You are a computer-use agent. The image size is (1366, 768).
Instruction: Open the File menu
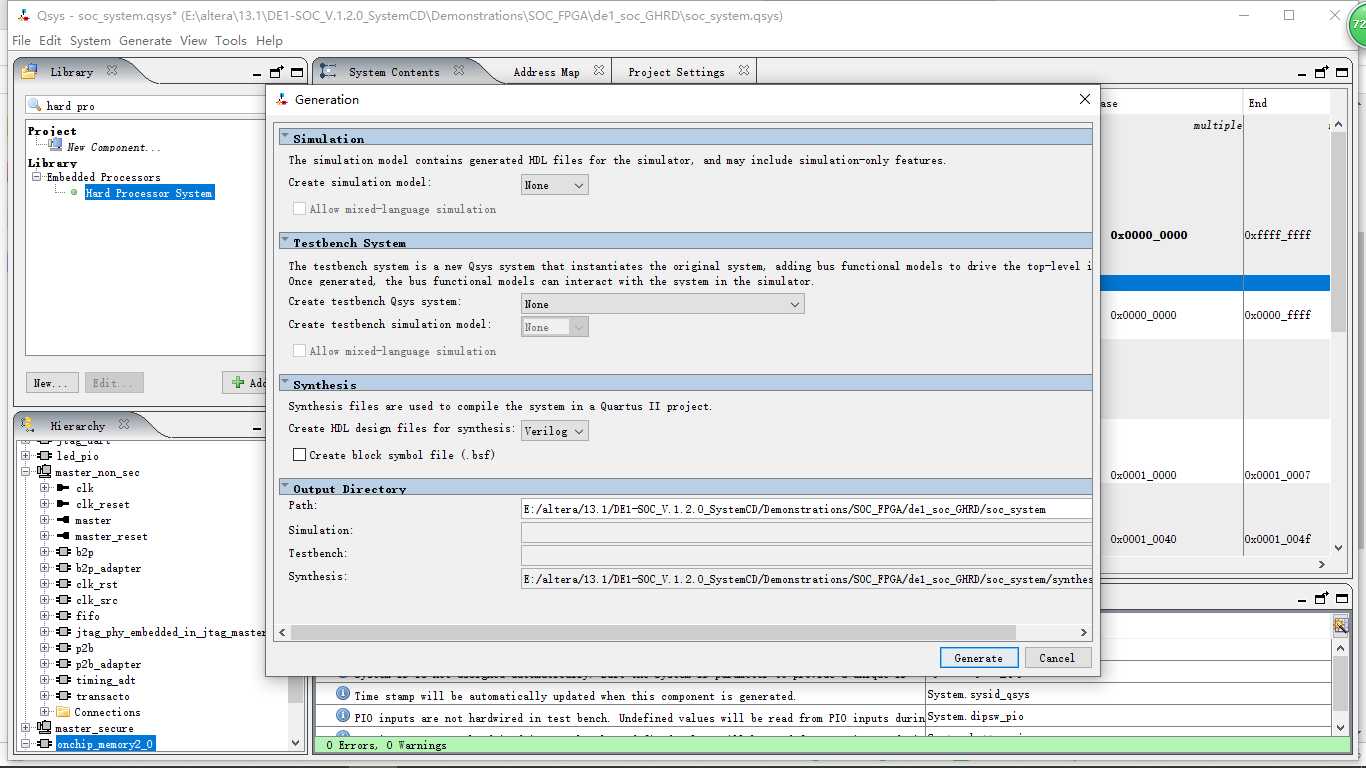21,41
